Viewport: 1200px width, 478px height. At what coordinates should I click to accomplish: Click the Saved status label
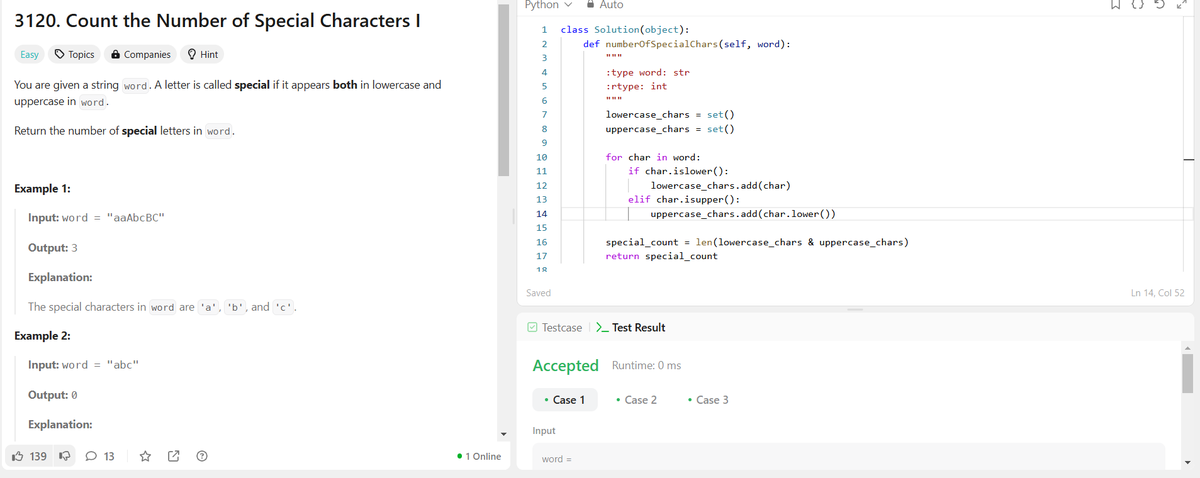pyautogui.click(x=538, y=293)
